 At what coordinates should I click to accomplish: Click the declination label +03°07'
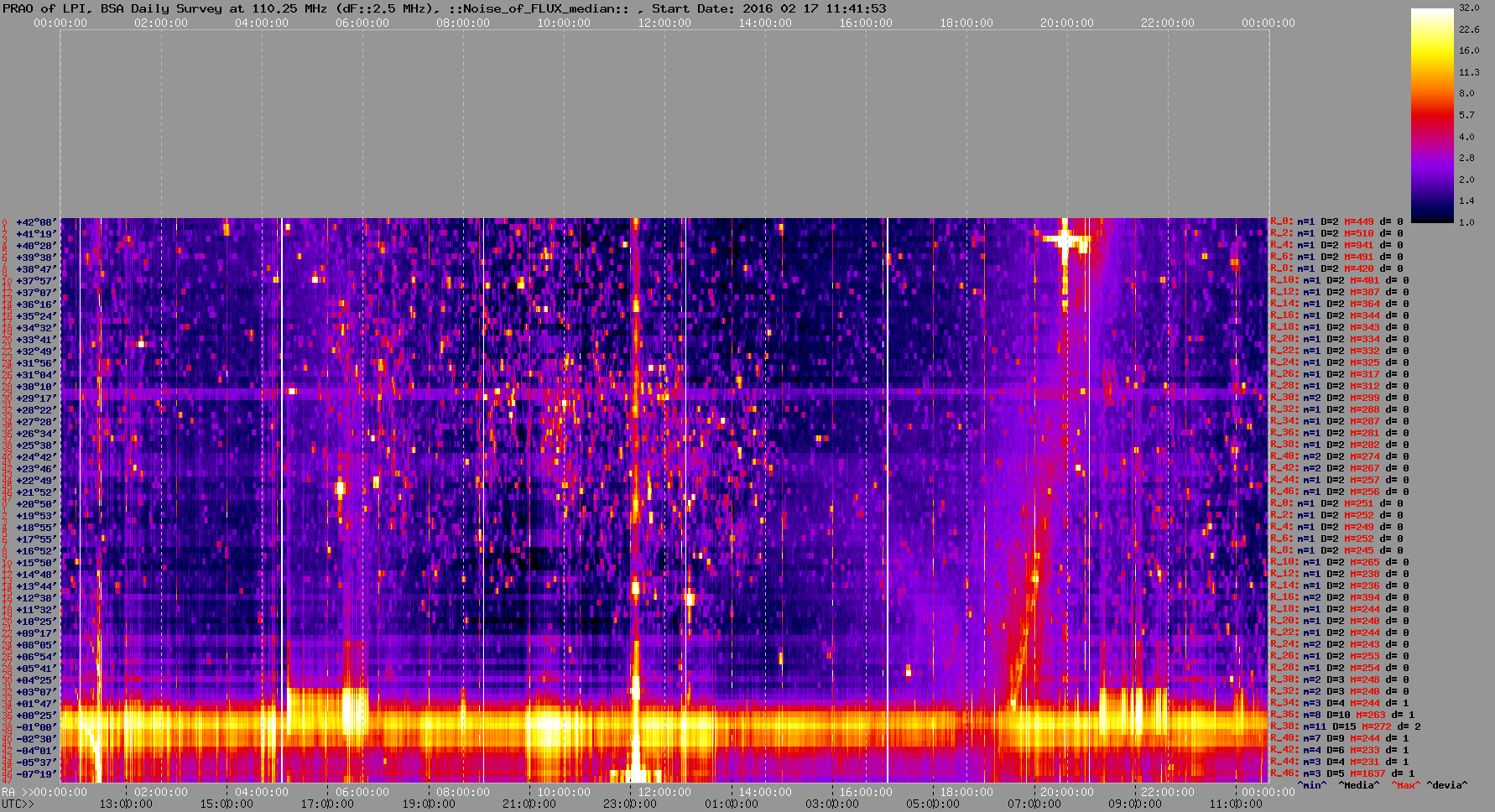(x=36, y=692)
